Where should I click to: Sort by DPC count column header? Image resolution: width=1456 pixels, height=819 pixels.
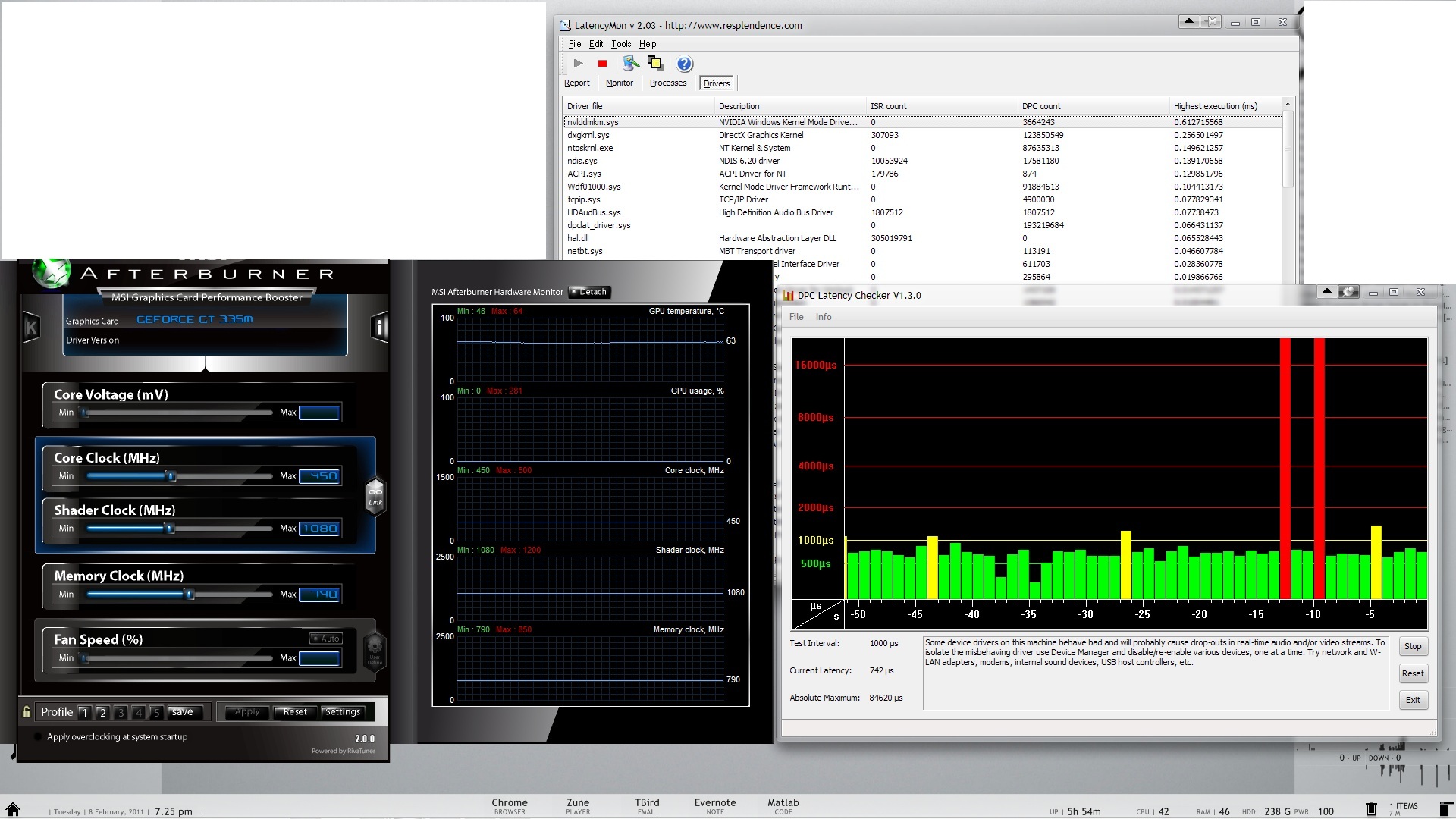click(x=1094, y=106)
